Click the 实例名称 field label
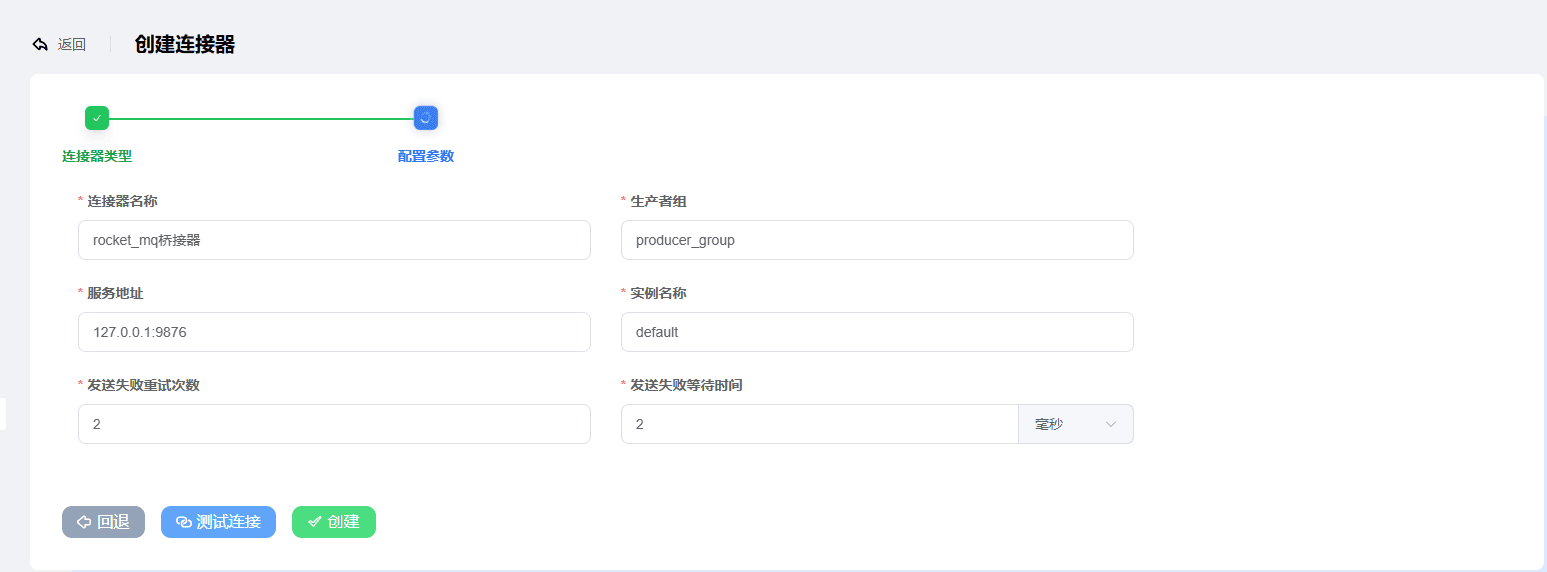This screenshot has width=1547, height=572. coord(658,293)
